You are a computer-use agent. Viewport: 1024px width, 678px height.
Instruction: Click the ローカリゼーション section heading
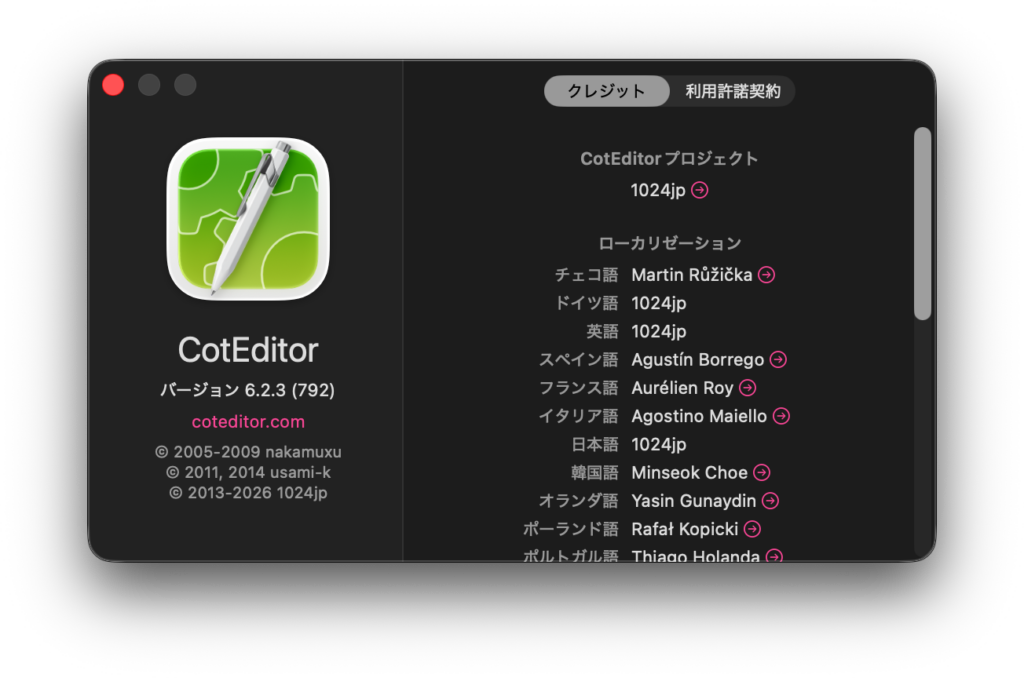[x=669, y=243]
